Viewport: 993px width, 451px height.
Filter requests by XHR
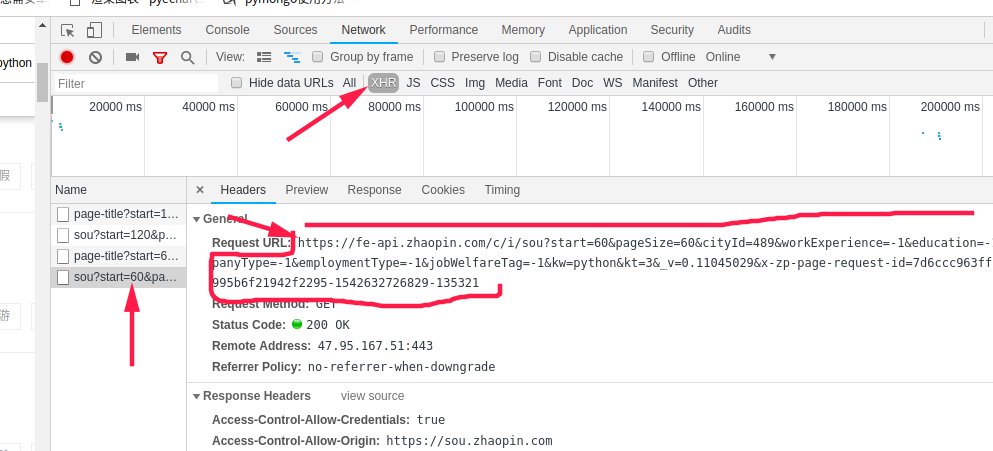tap(384, 83)
